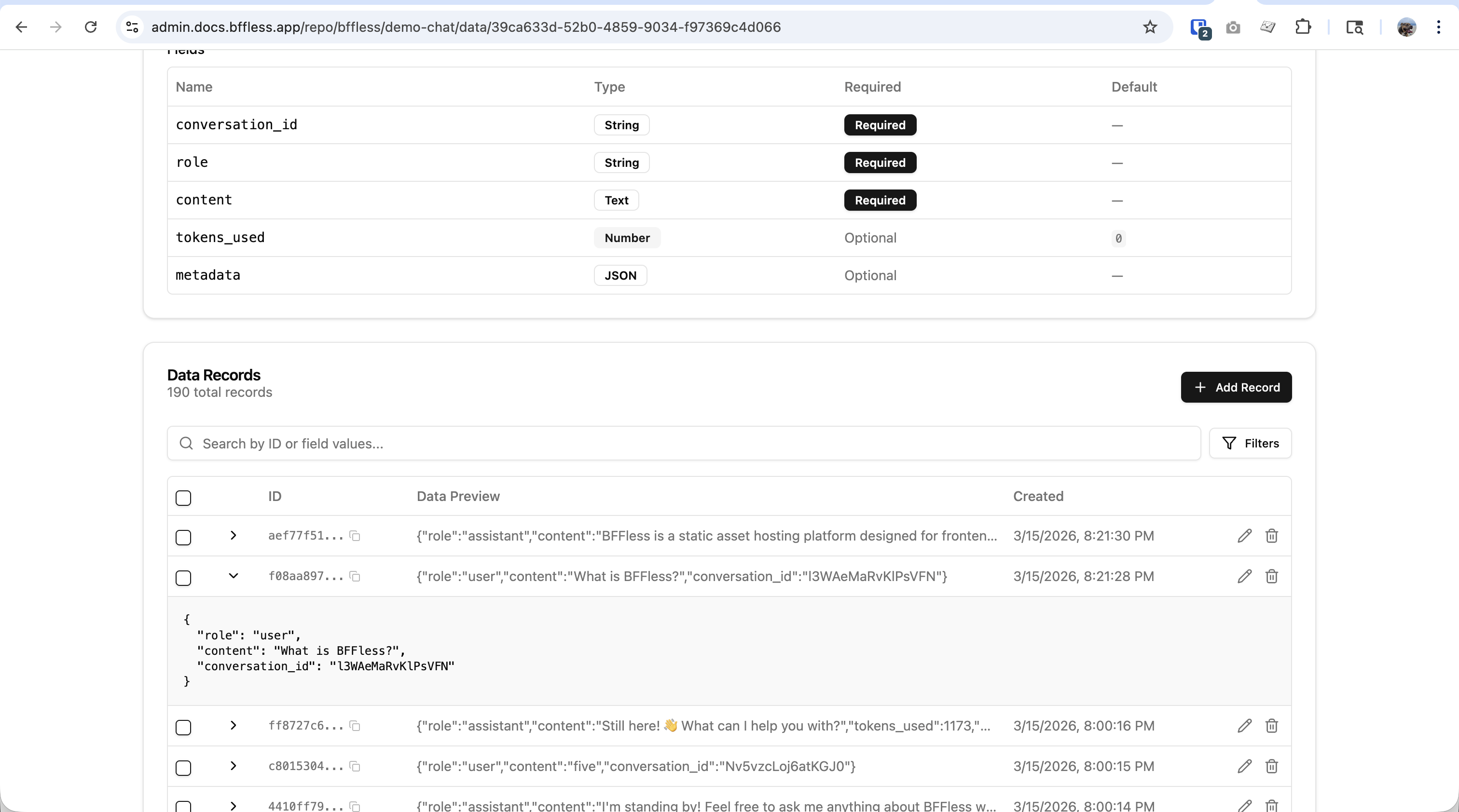Screen dimensions: 1459x812
Task: Delete the ff8727c6 record
Action: tap(1271, 725)
